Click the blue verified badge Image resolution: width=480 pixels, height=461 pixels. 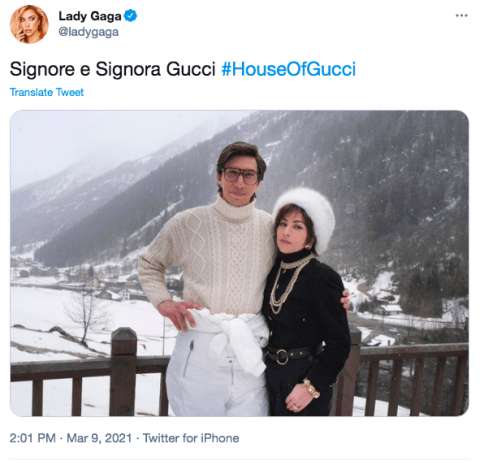[x=130, y=15]
